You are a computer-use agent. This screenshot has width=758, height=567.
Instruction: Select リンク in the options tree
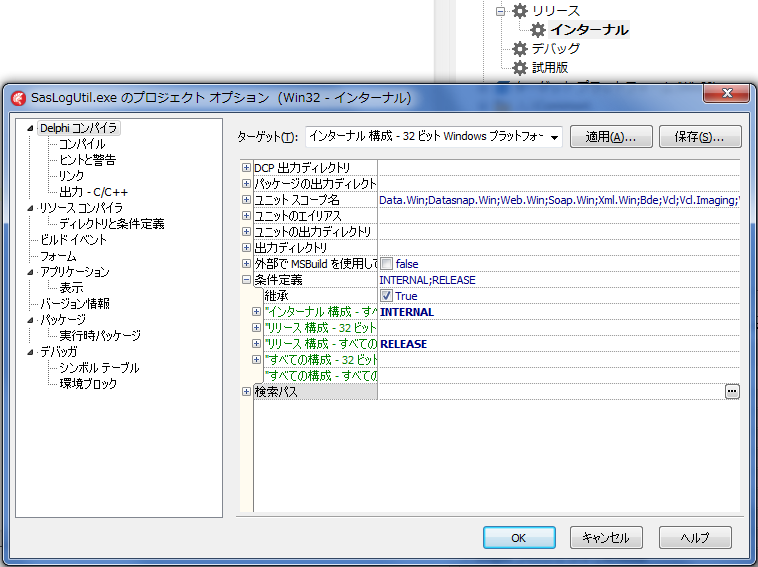pos(71,176)
